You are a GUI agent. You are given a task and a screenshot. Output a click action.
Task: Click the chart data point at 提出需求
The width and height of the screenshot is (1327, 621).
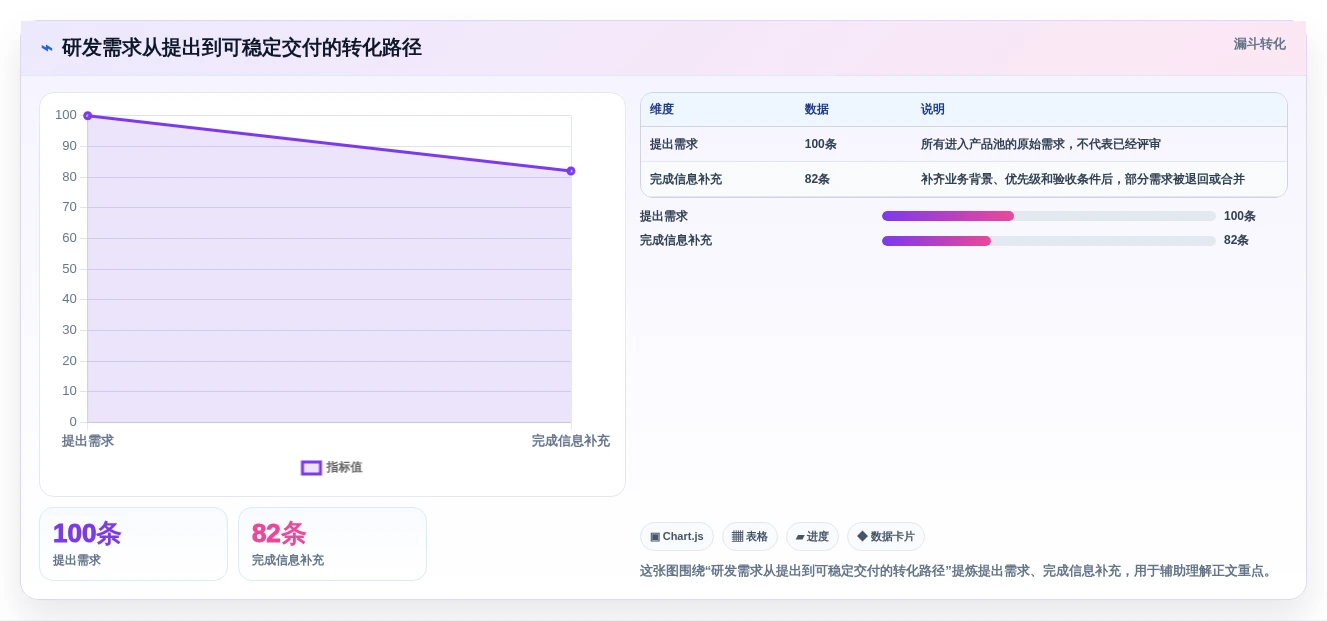[x=88, y=116]
